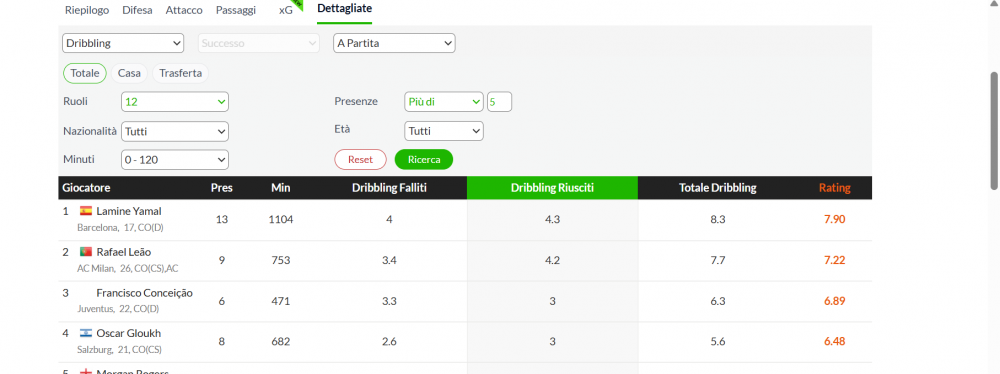
Task: Click Spain flag icon beside Lamine Yamal
Action: [x=85, y=211]
